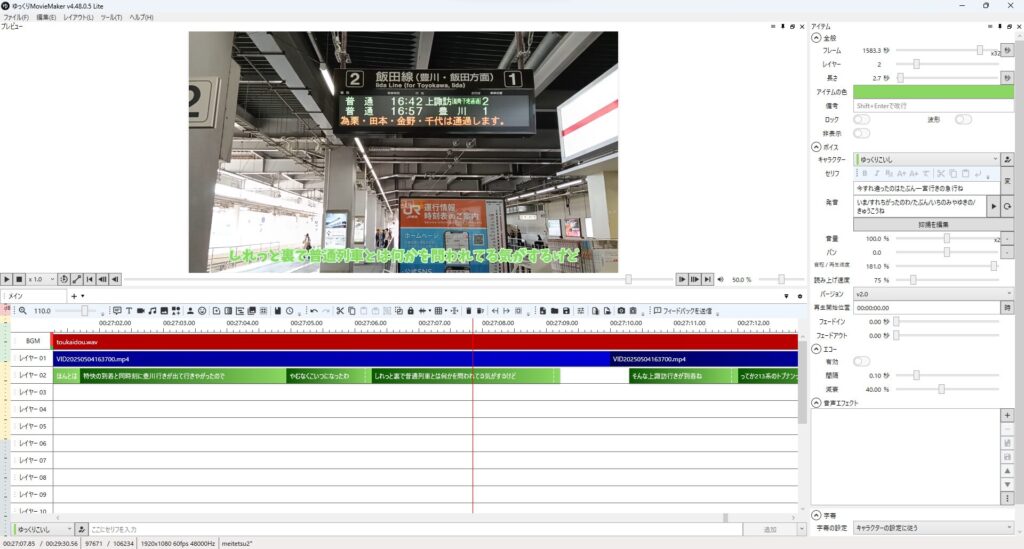Open the キャラクター dropdown showing ゆっくりこいし
The image size is (1024, 549).
coord(925,159)
